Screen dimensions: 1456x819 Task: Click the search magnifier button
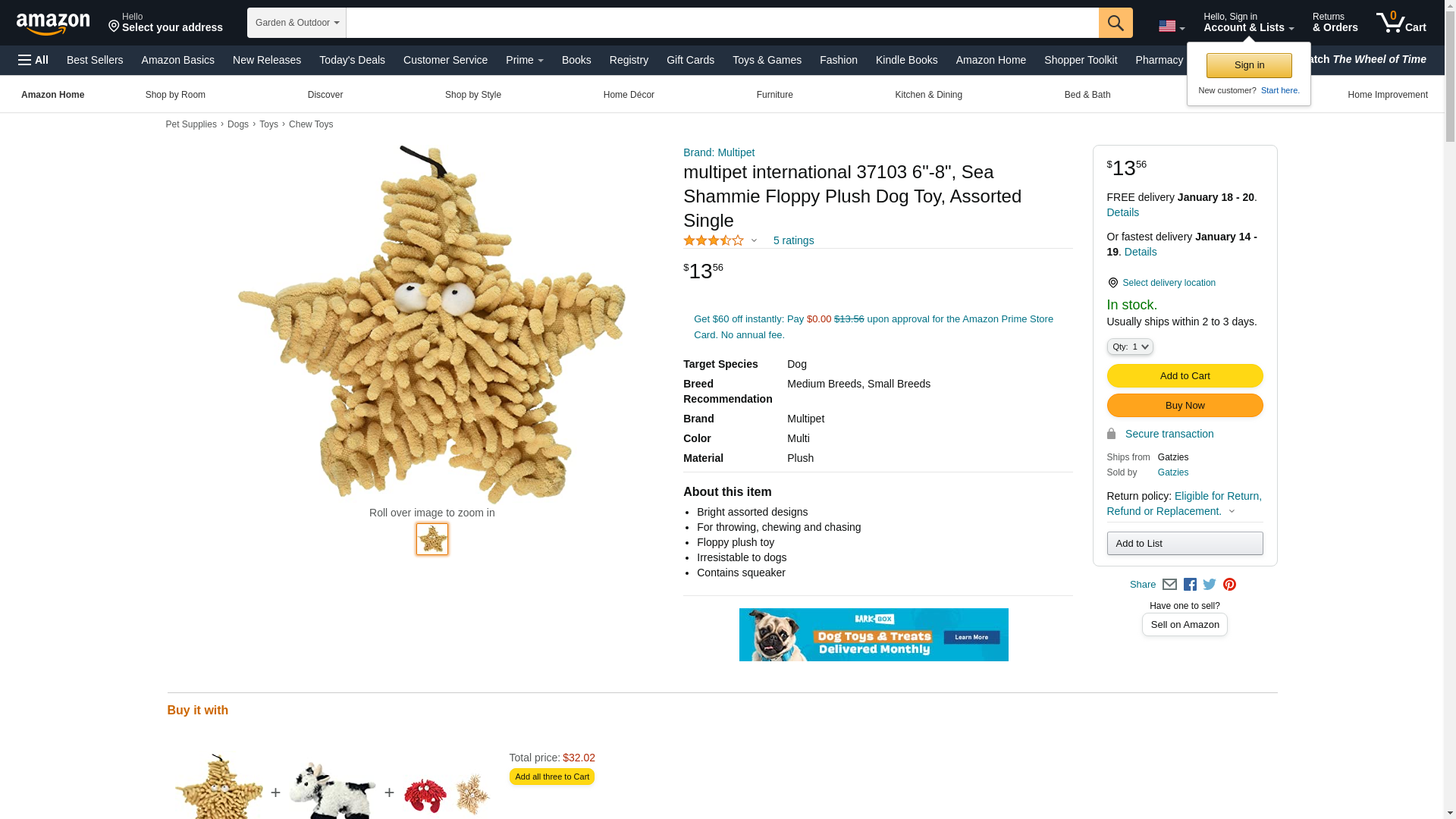point(1116,23)
